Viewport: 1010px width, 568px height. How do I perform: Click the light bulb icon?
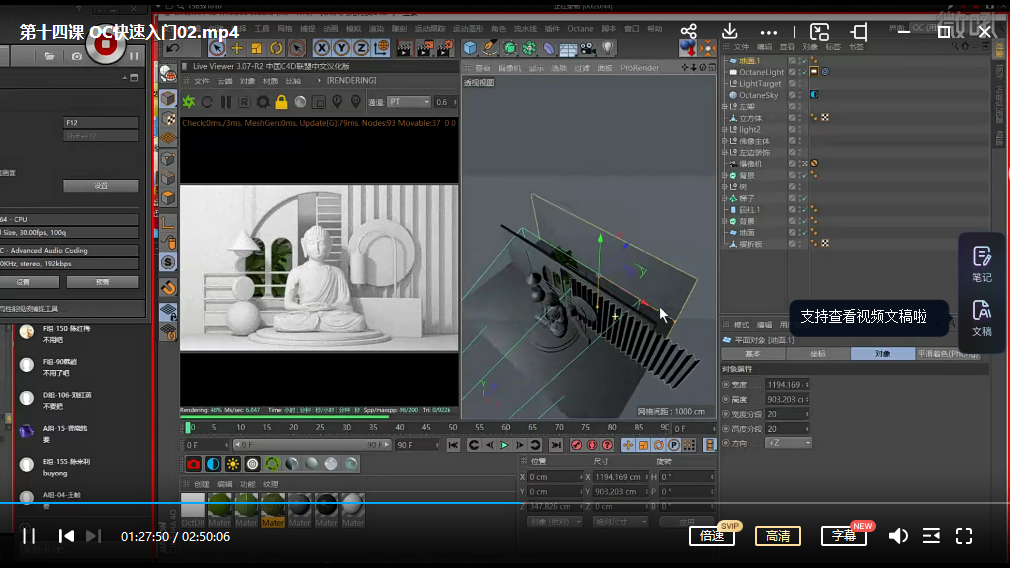(607, 48)
